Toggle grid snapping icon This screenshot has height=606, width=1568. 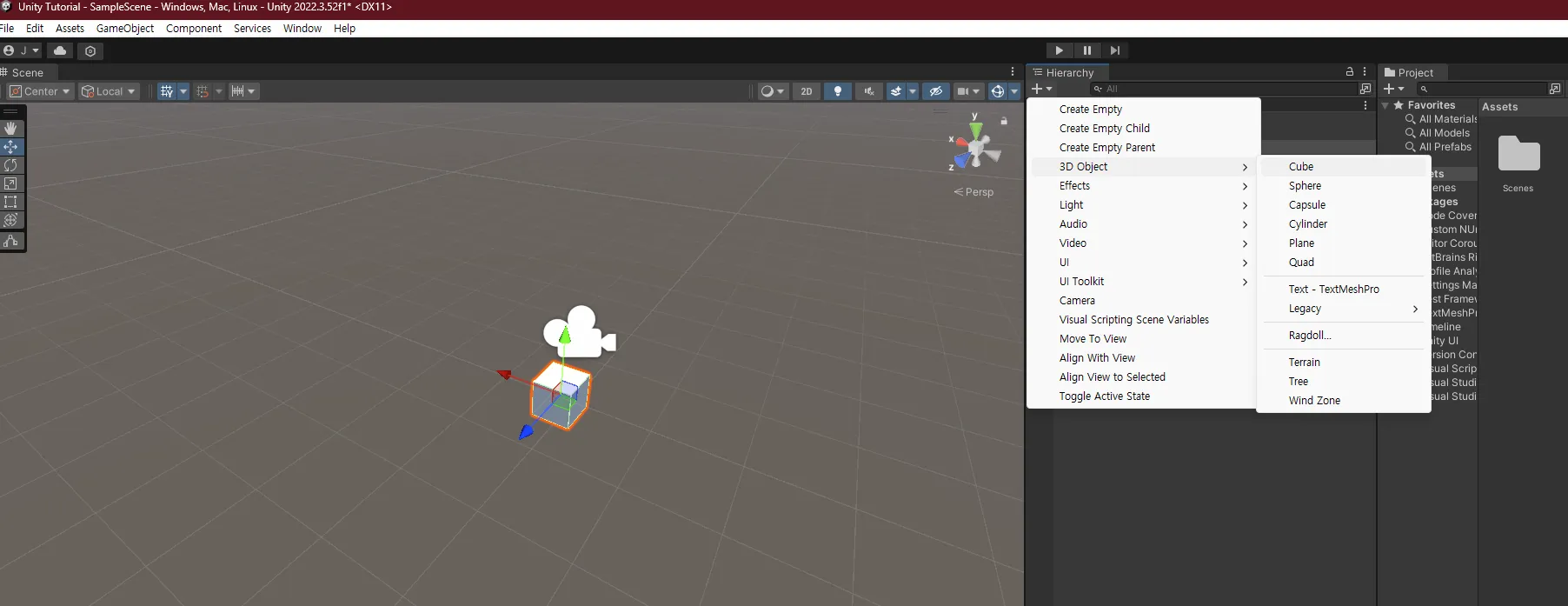click(167, 91)
